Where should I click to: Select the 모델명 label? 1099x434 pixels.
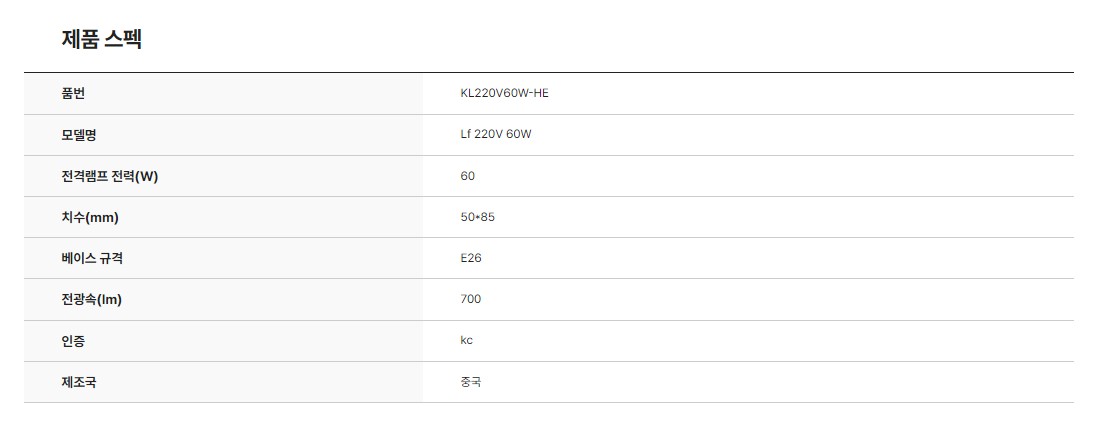pos(79,135)
